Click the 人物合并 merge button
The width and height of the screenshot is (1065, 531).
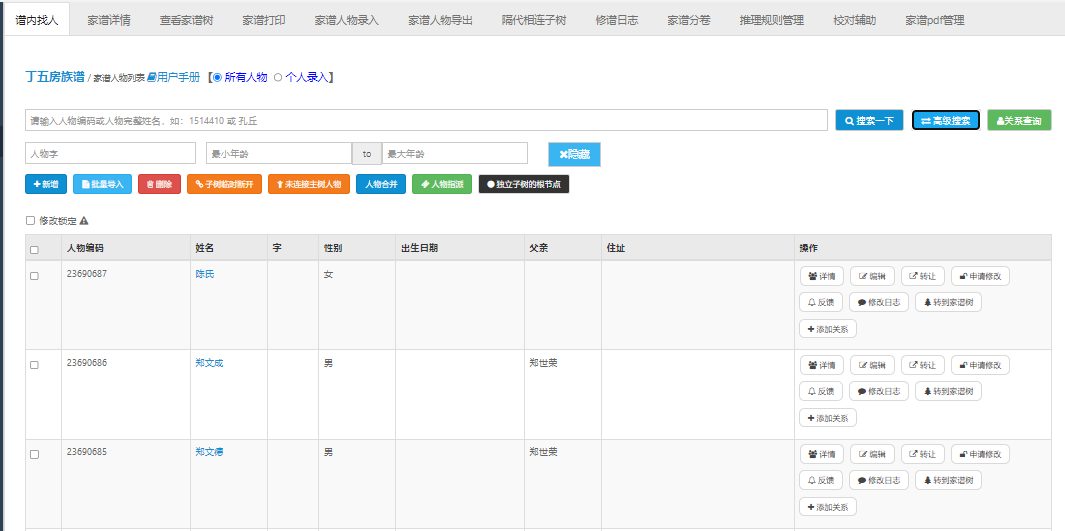[x=381, y=184]
